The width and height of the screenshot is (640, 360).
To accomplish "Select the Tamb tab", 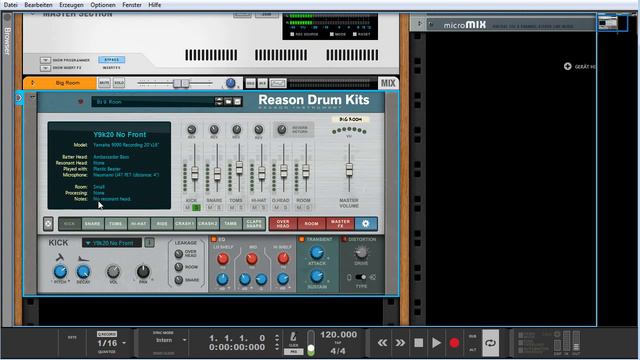I will click(231, 224).
